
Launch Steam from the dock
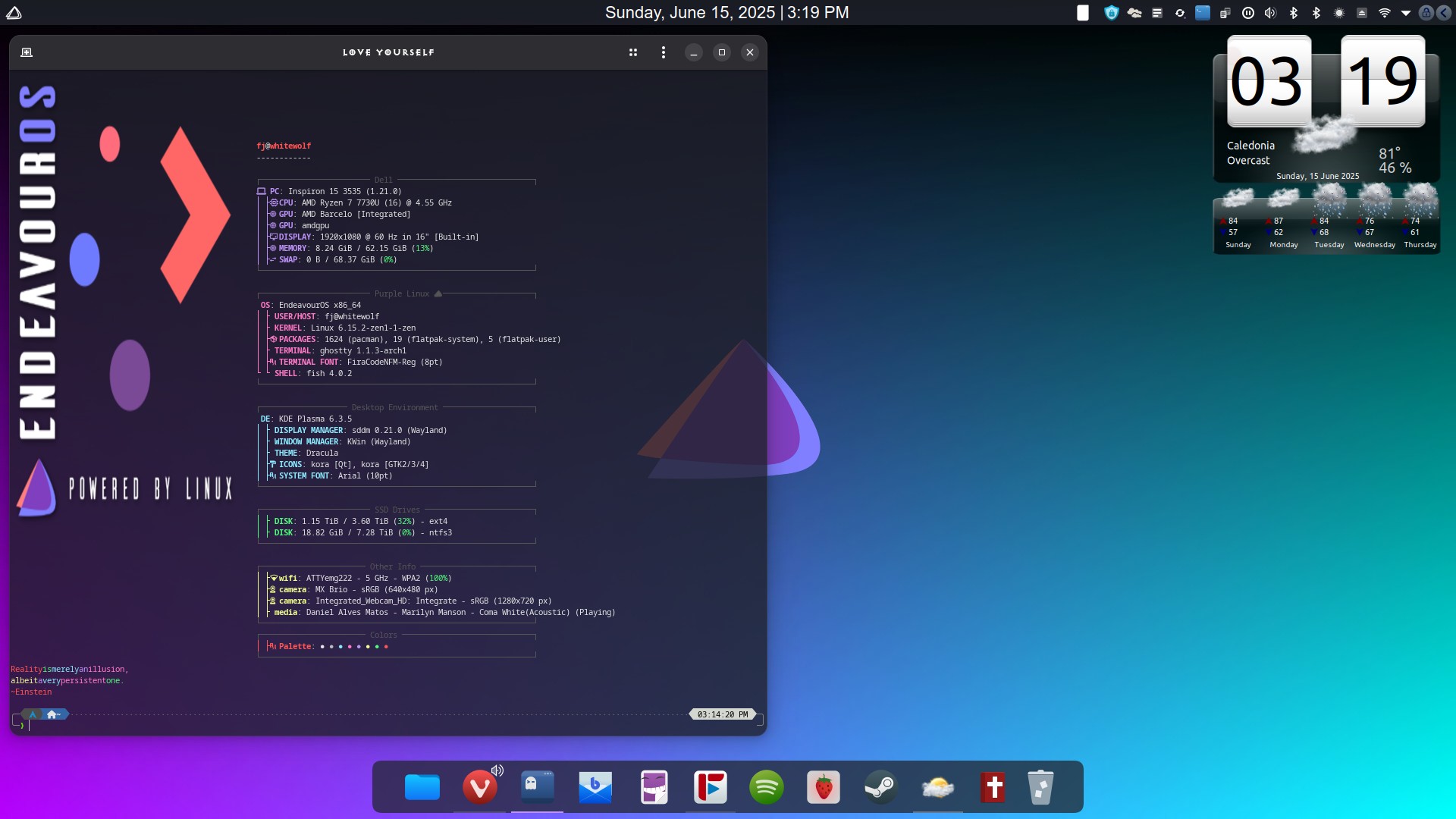coord(880,787)
